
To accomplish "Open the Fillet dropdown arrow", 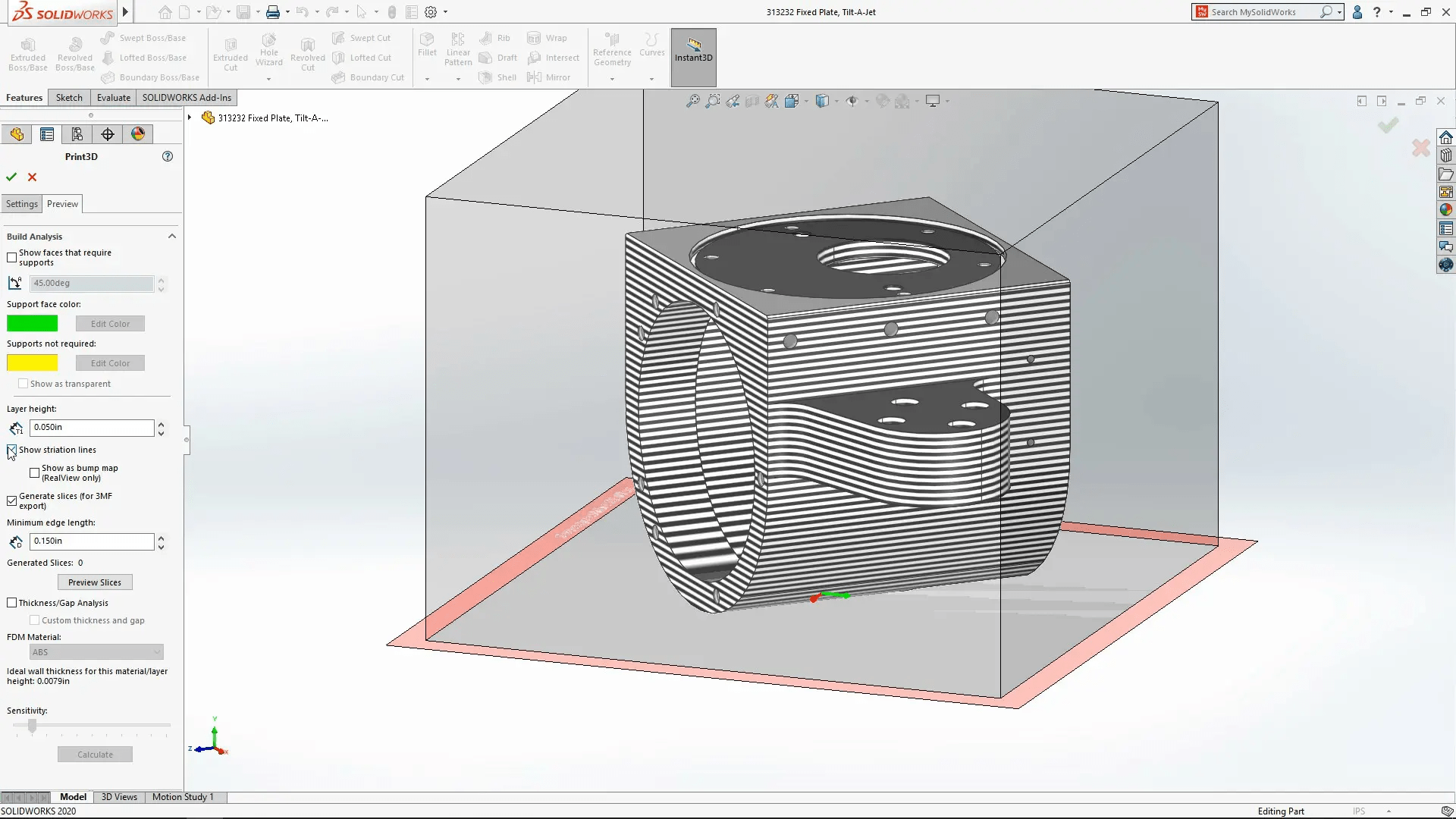I will coord(427,79).
